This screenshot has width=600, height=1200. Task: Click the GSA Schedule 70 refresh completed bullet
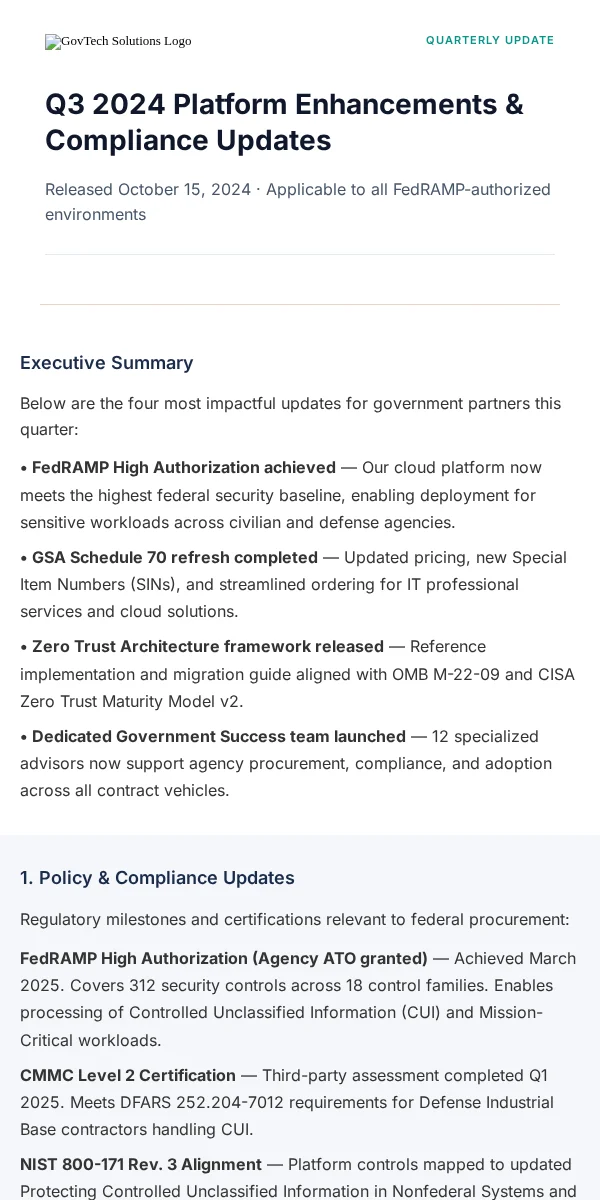coord(293,584)
